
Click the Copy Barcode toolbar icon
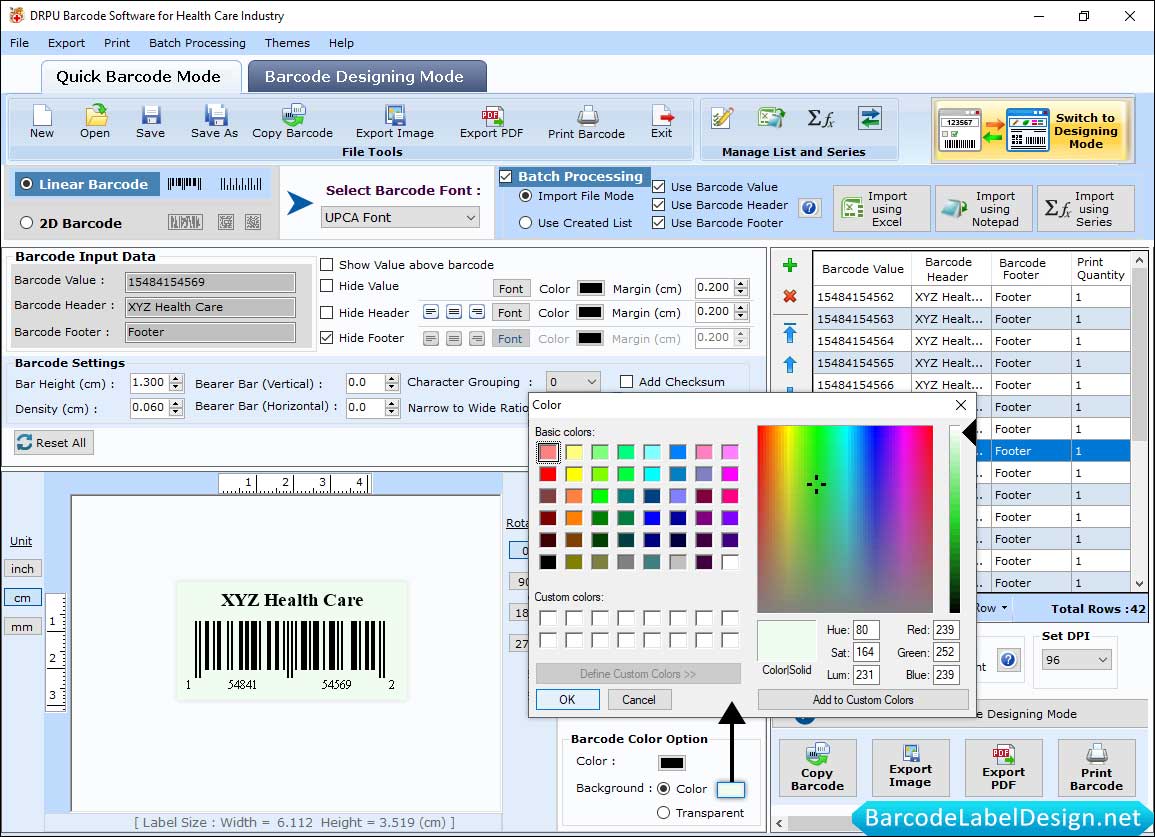292,122
